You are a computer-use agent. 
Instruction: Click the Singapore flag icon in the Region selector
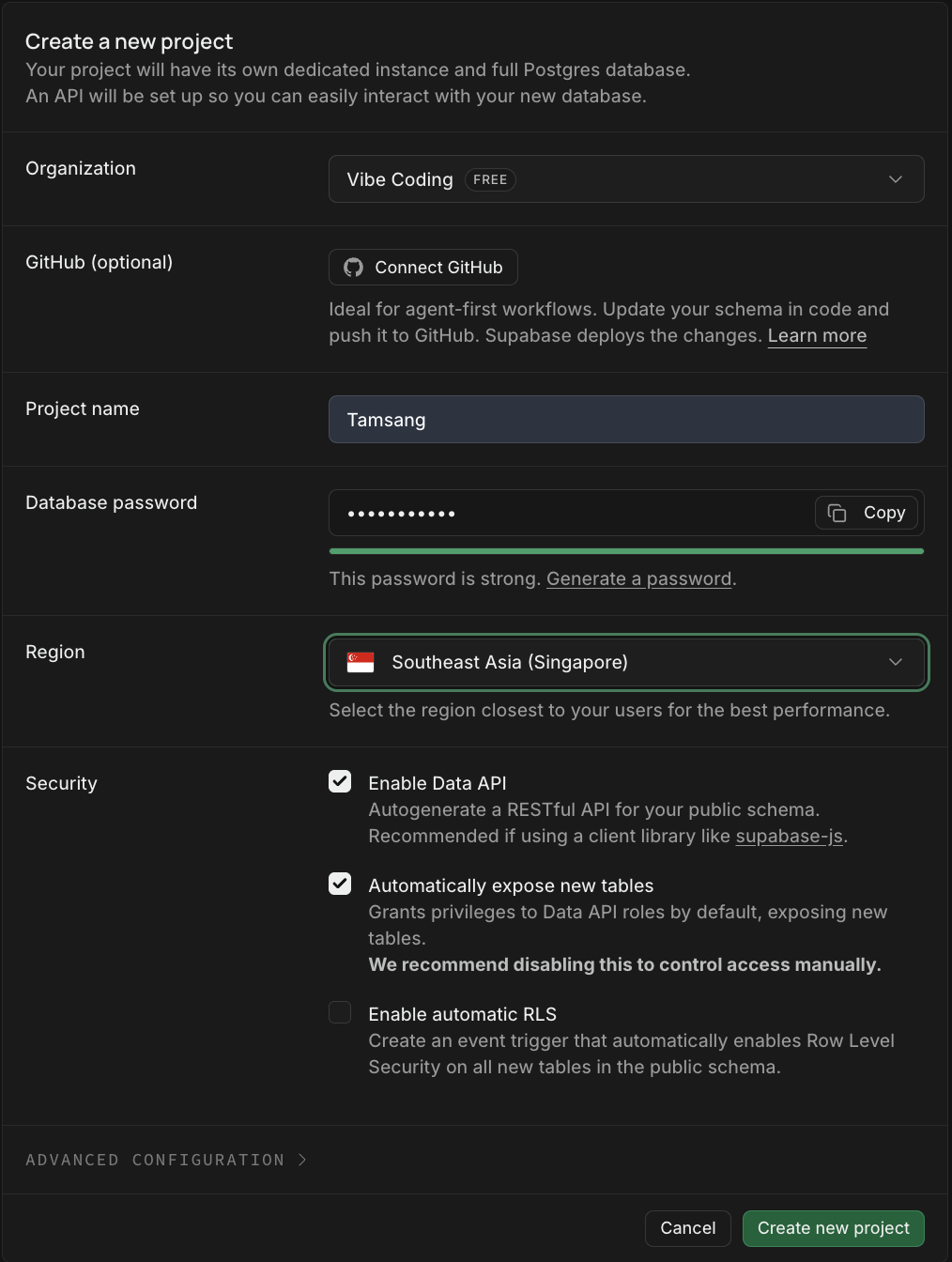[x=361, y=662]
